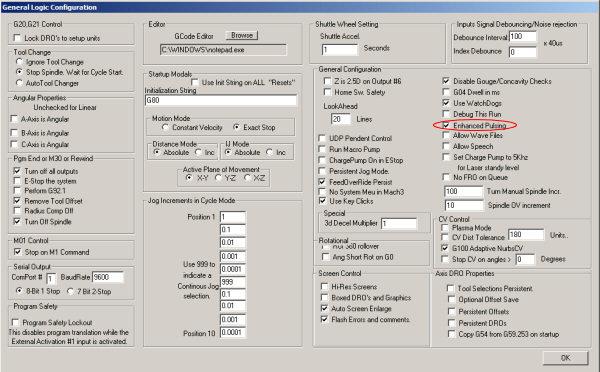Enable Home Sw. Safety checkbox

pos(327,92)
